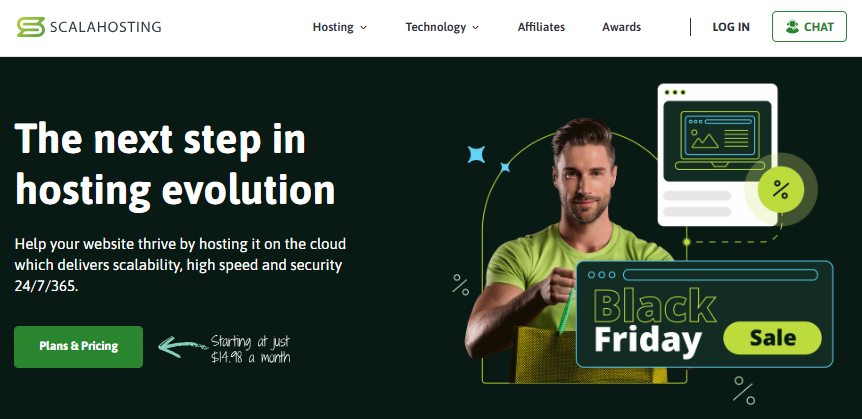The height and width of the screenshot is (419, 862).
Task: Open the Awards page
Action: (621, 27)
